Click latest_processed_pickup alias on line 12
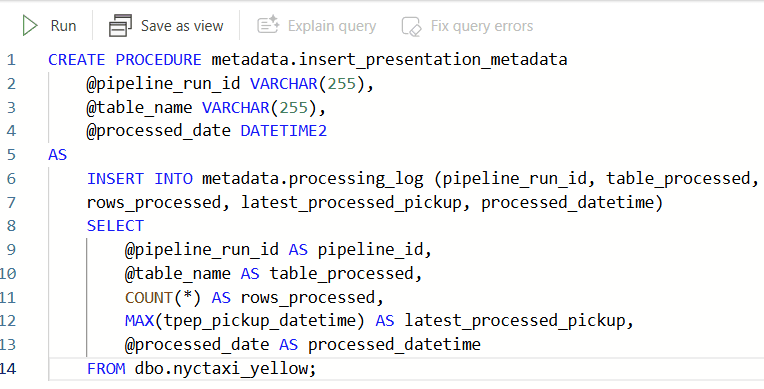Viewport: 764px width, 389px height. pos(515,321)
